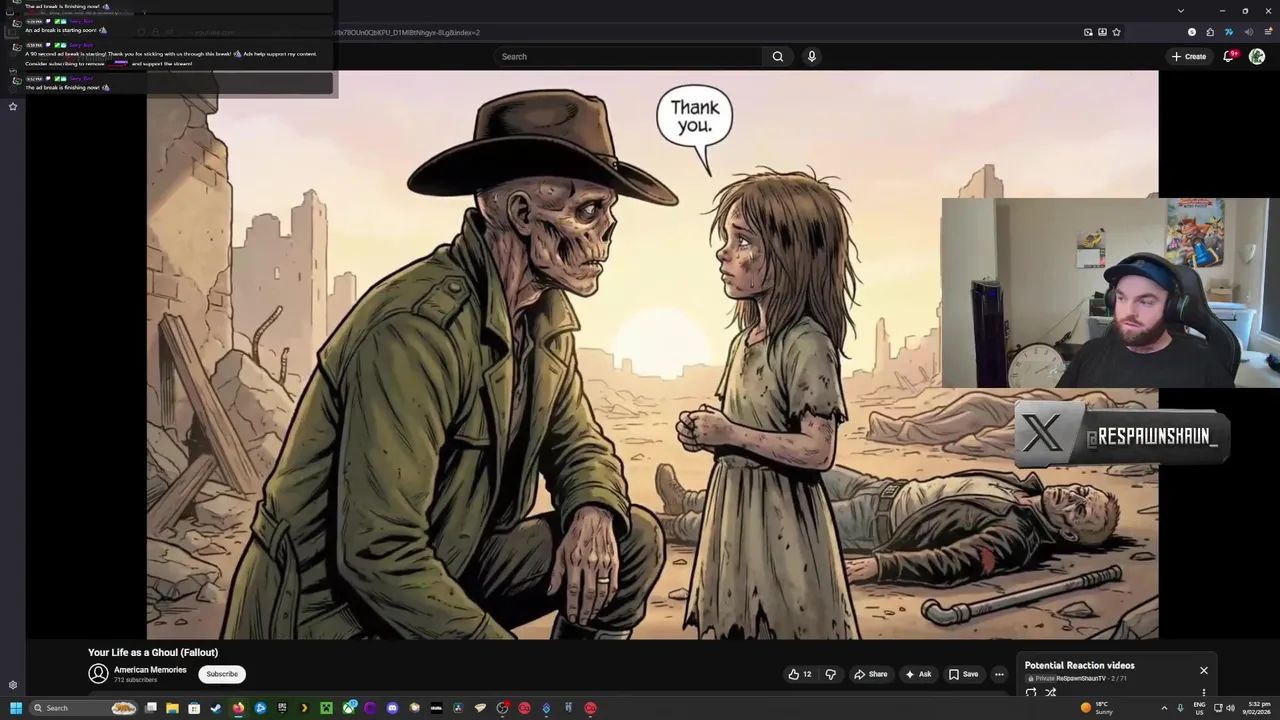Open the clock and date flyout
Viewport: 1280px width, 720px height.
coord(1258,708)
